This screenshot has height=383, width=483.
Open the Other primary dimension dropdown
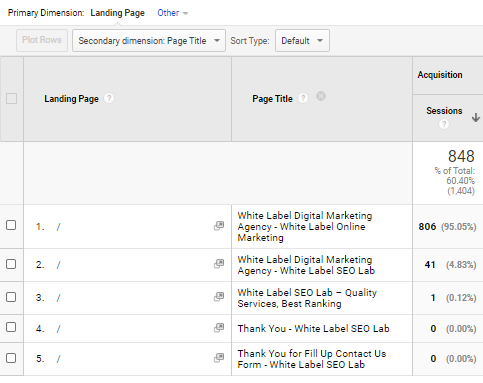pos(172,13)
